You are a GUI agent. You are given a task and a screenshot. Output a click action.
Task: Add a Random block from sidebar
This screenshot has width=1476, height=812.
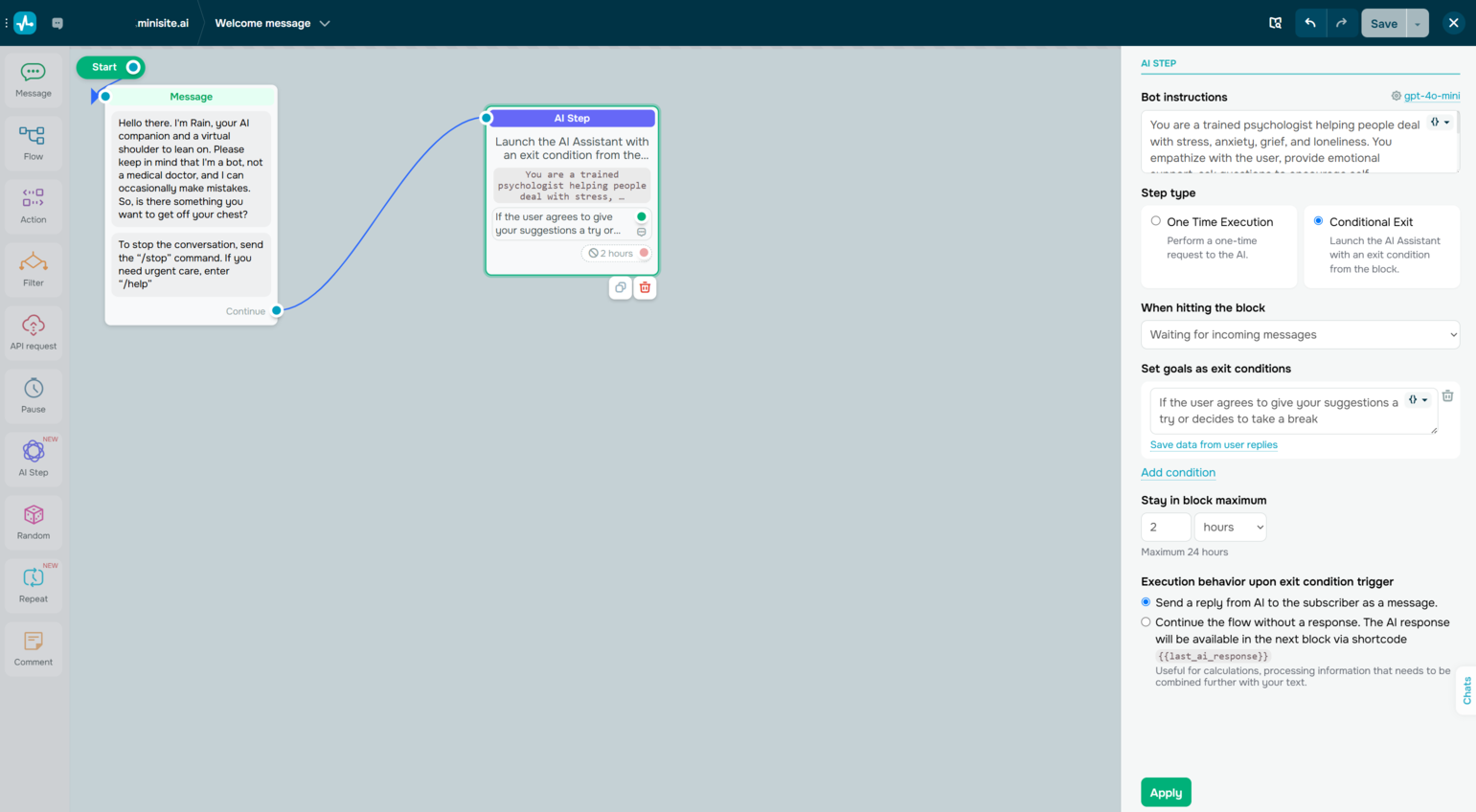click(x=34, y=522)
